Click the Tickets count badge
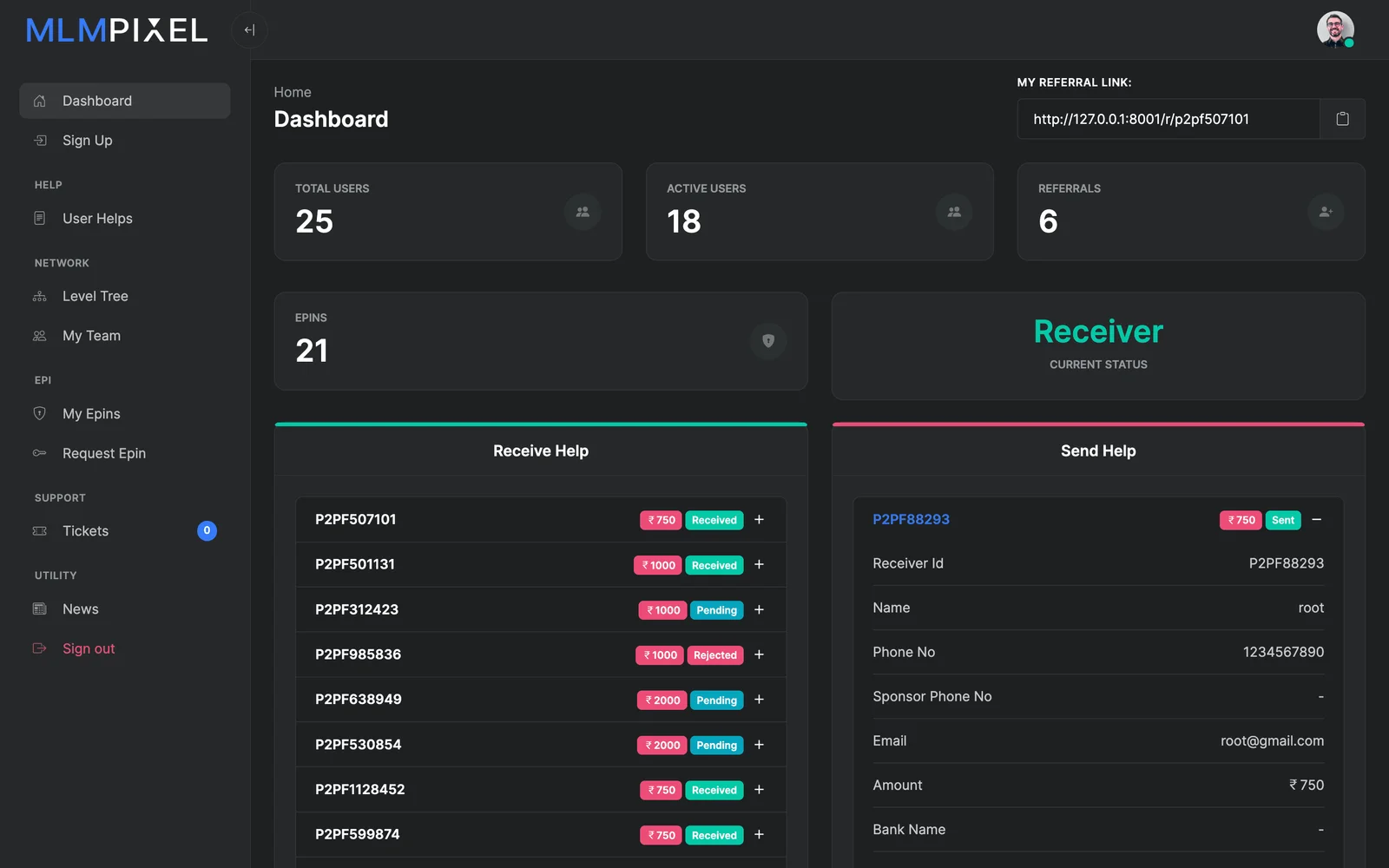 (207, 530)
